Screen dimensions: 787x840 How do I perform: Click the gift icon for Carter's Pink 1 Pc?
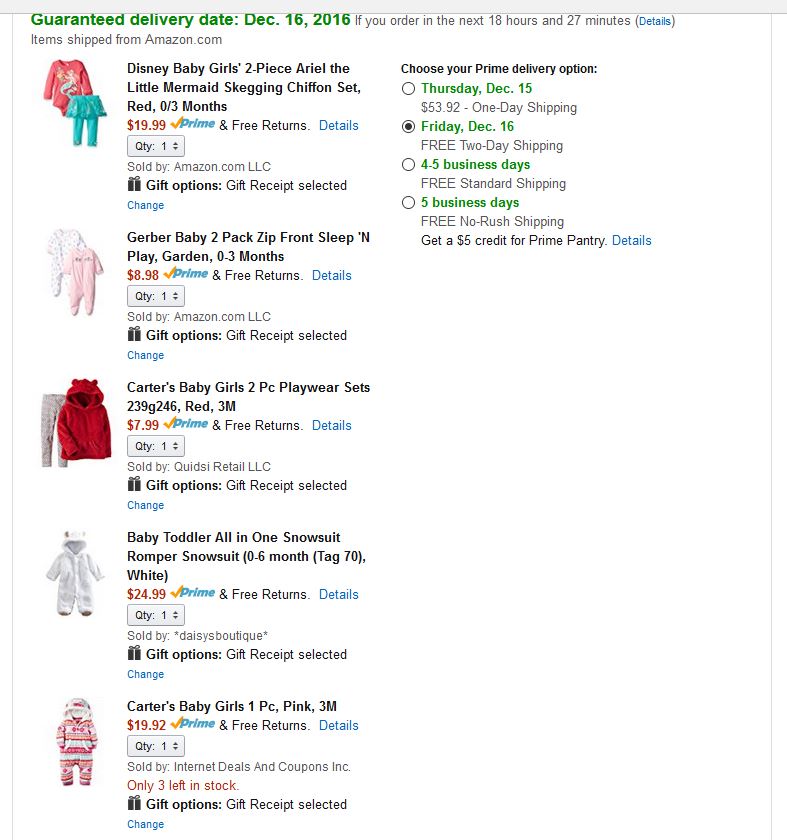135,804
